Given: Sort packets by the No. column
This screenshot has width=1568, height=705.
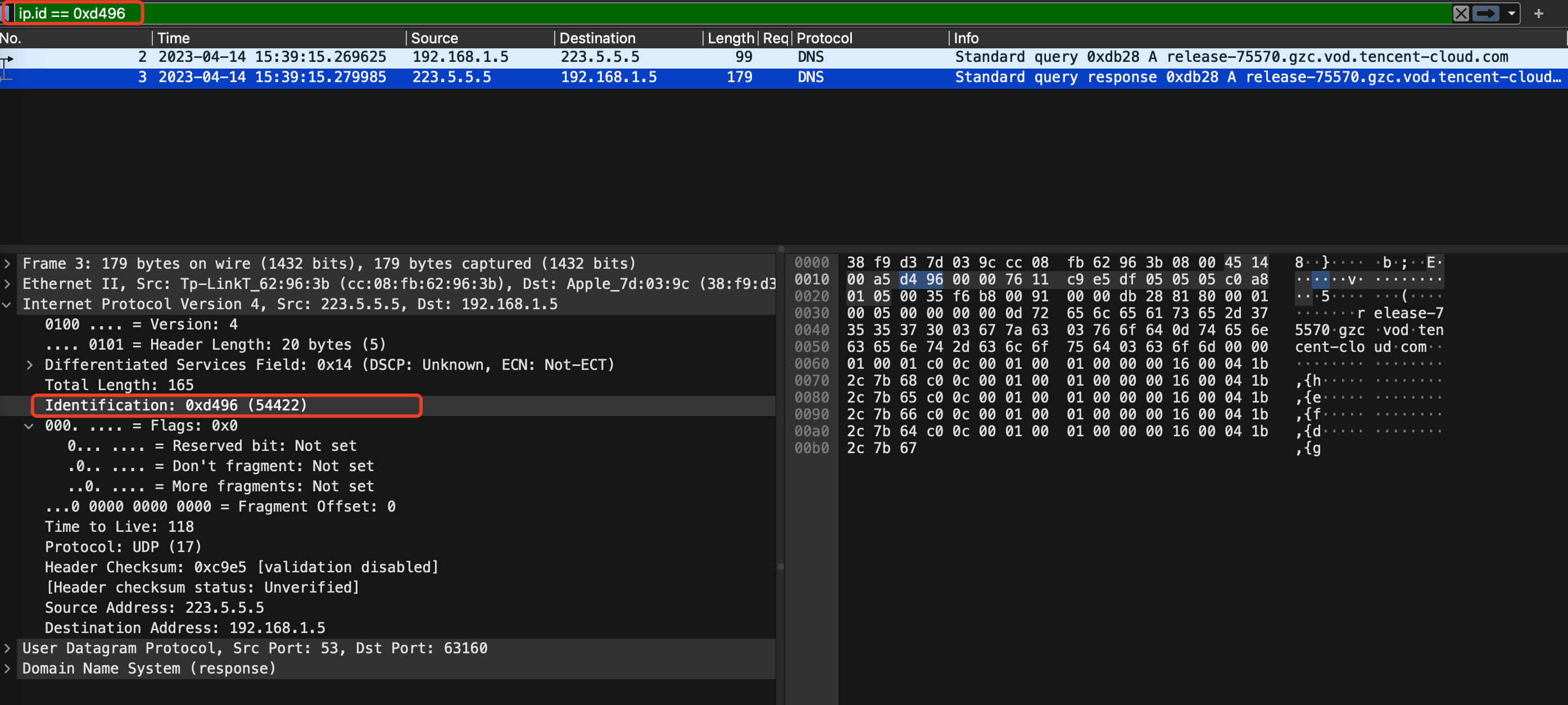Looking at the screenshot, I should 74,38.
